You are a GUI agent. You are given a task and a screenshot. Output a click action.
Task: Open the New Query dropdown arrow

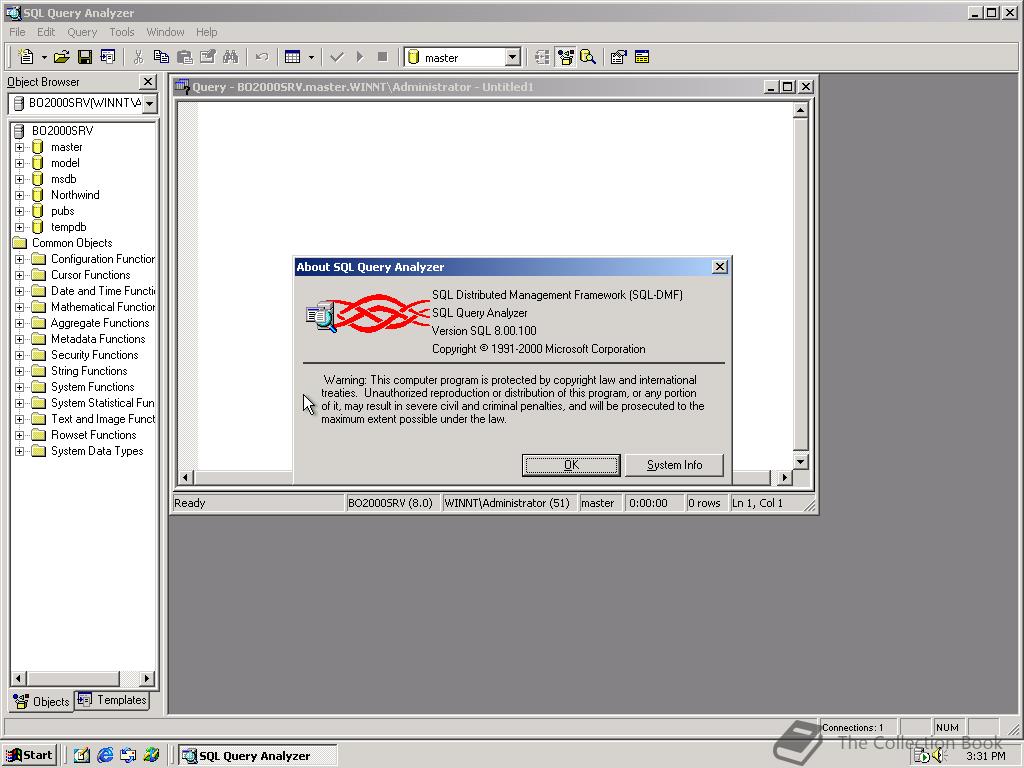point(44,57)
